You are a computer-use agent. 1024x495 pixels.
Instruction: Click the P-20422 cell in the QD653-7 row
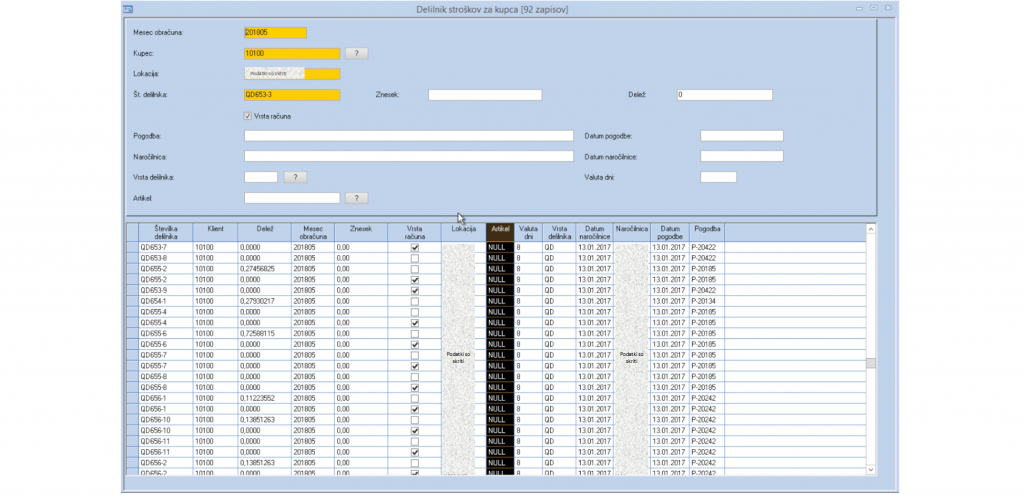point(707,248)
